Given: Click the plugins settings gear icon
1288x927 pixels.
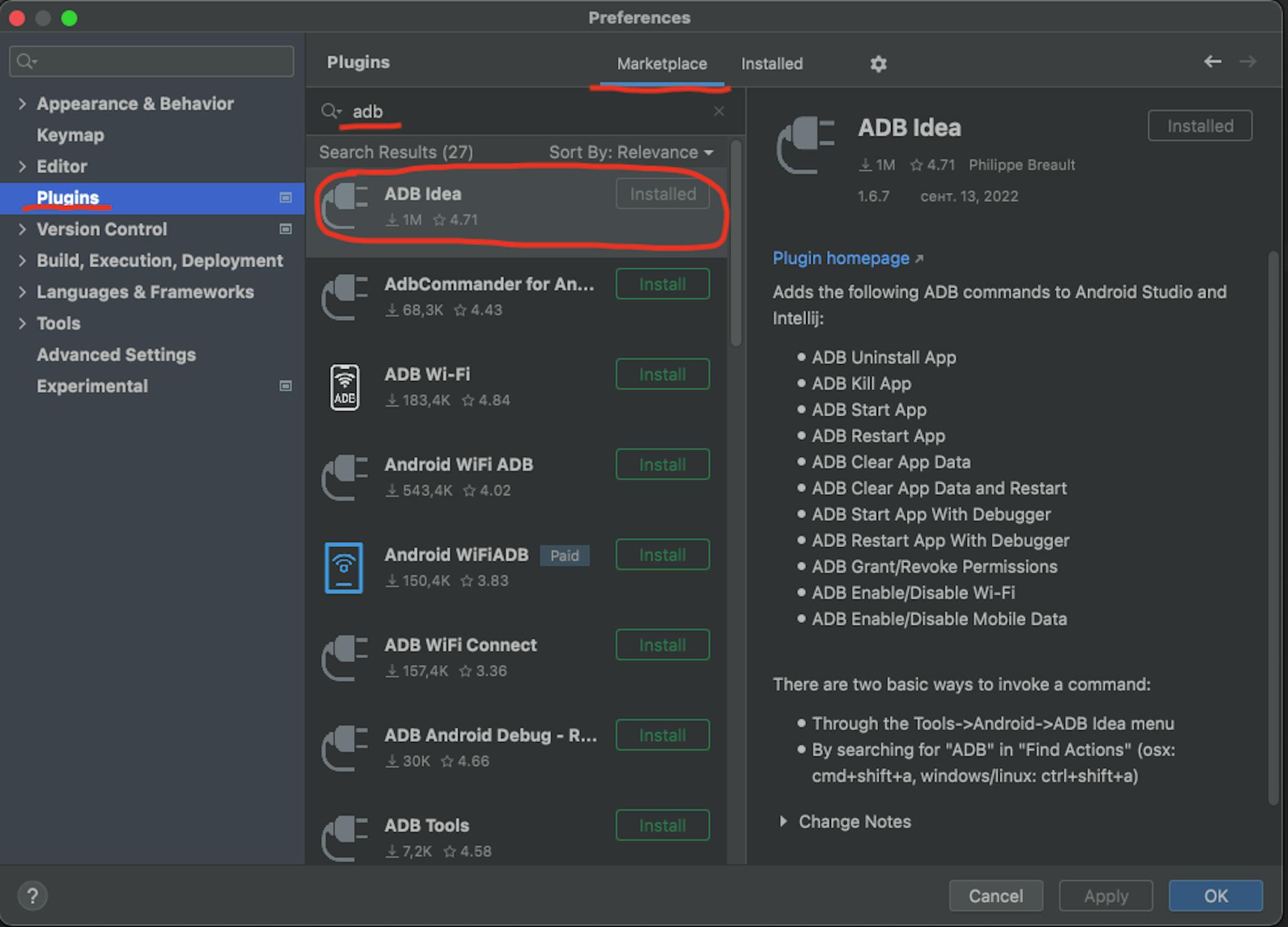Looking at the screenshot, I should tap(878, 64).
